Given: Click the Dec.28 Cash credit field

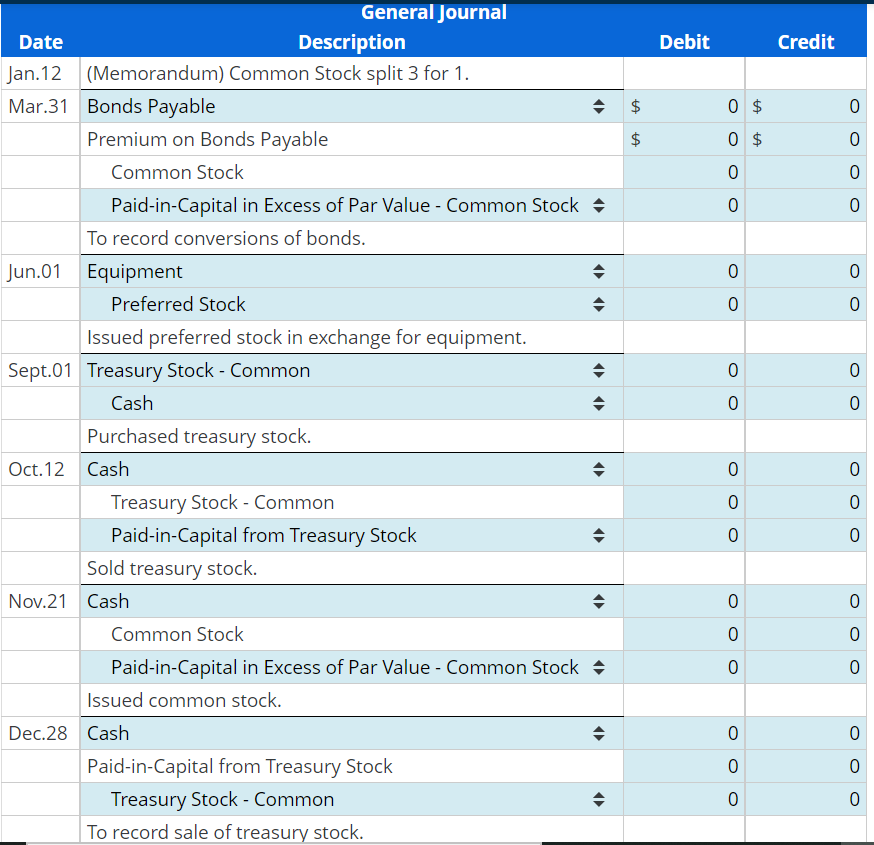Looking at the screenshot, I should click(x=806, y=733).
